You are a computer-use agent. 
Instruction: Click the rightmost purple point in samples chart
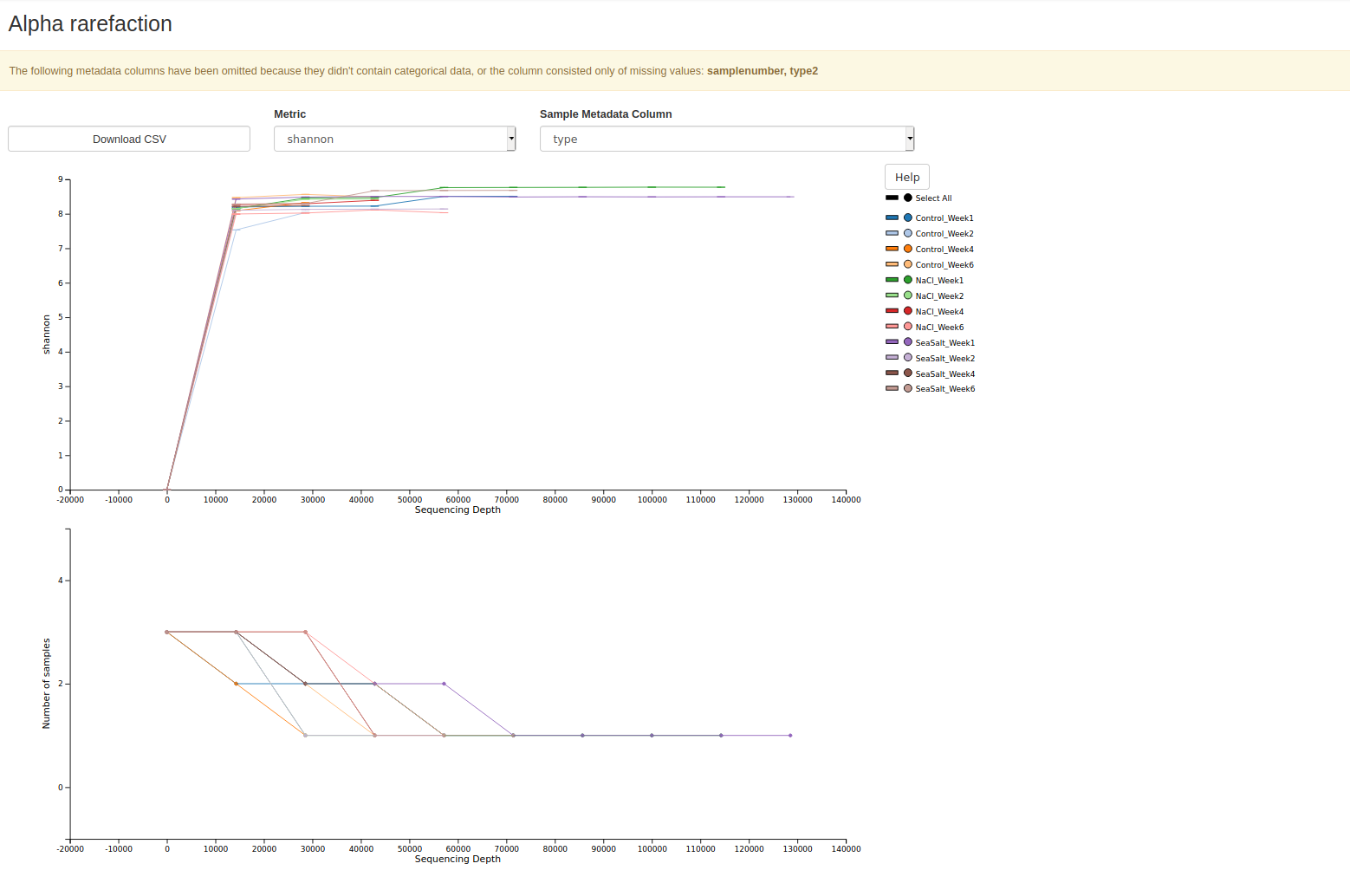(790, 736)
